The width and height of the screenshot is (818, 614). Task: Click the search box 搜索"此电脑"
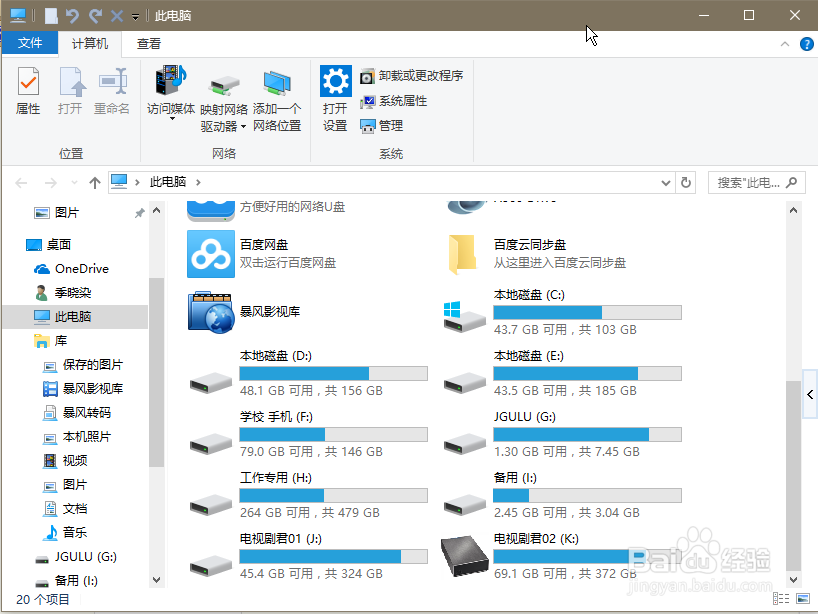click(756, 183)
